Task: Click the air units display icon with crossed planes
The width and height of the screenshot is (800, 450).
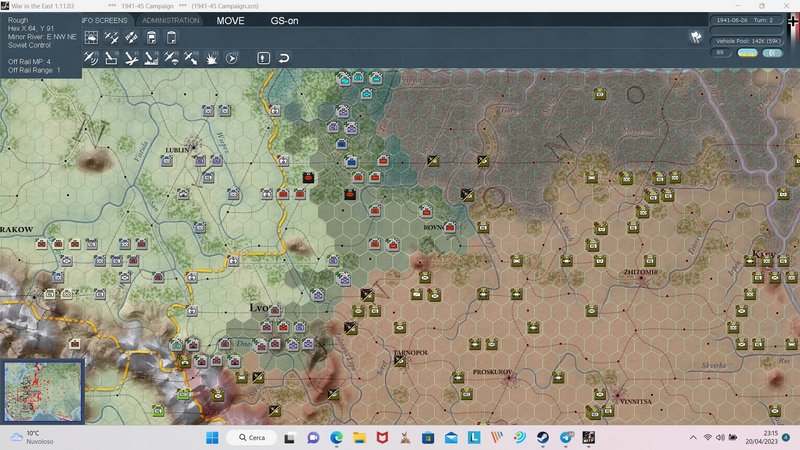Action: point(111,38)
